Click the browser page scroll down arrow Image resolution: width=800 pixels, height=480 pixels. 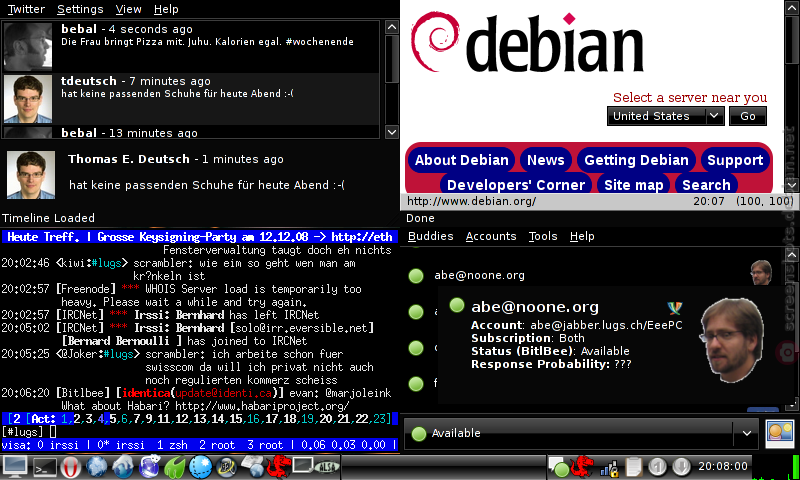(792, 185)
